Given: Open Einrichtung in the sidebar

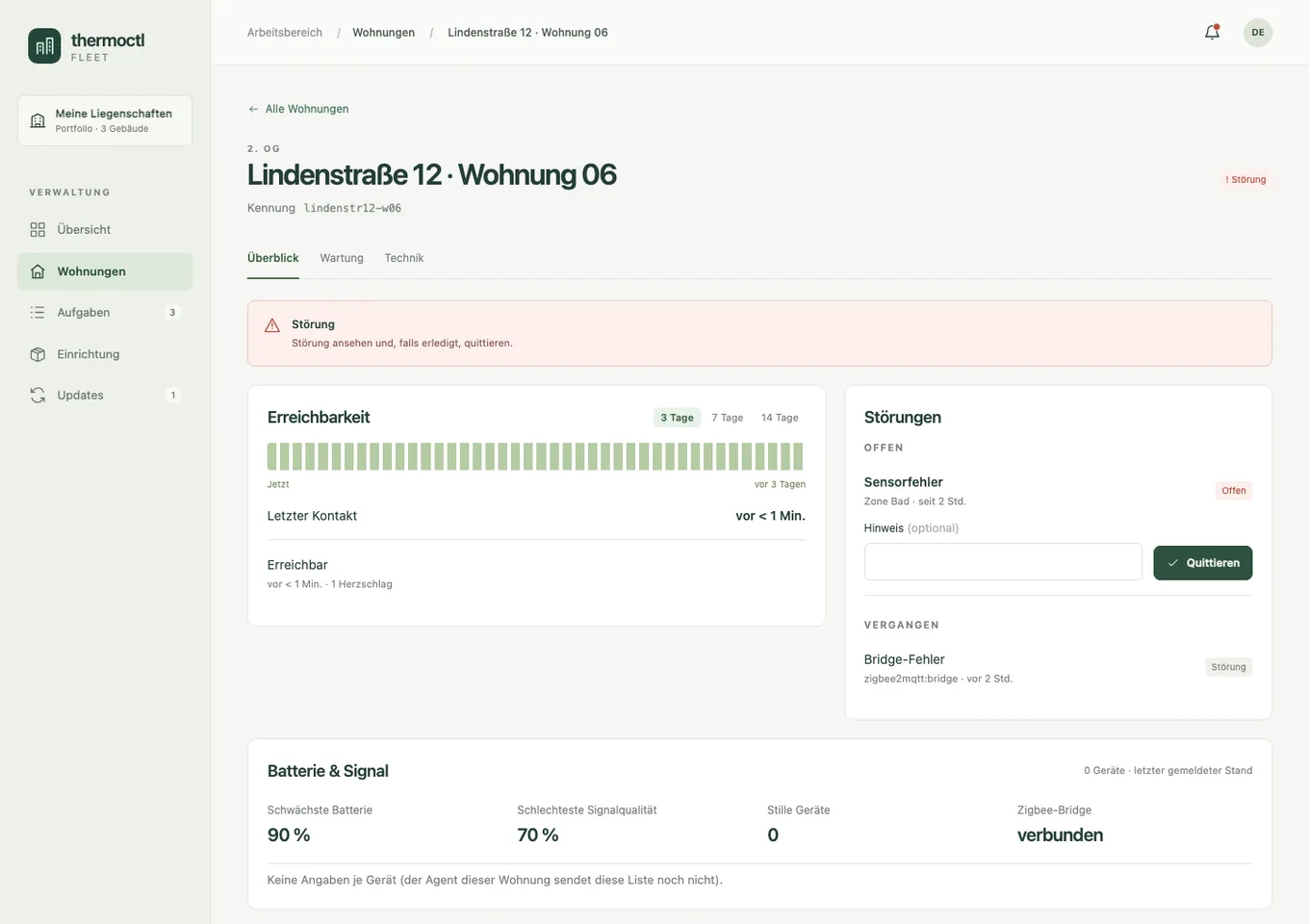Looking at the screenshot, I should (105, 354).
